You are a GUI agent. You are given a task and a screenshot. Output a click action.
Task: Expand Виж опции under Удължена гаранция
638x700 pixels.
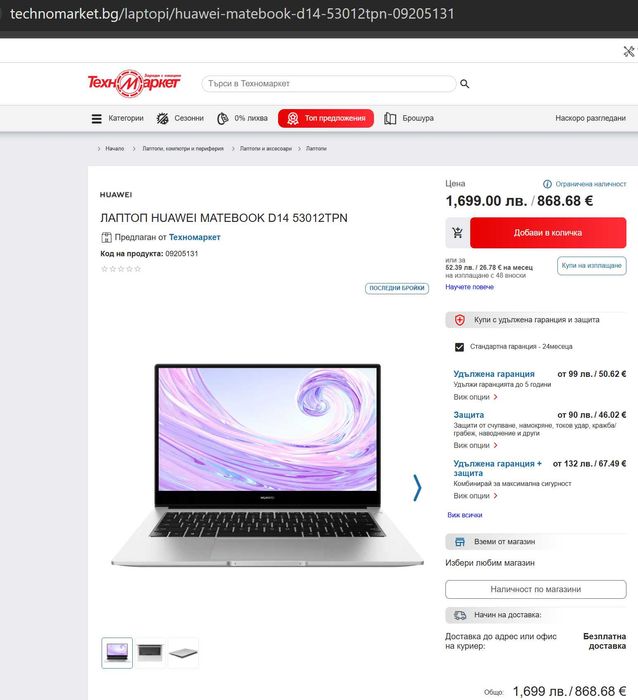pos(475,397)
